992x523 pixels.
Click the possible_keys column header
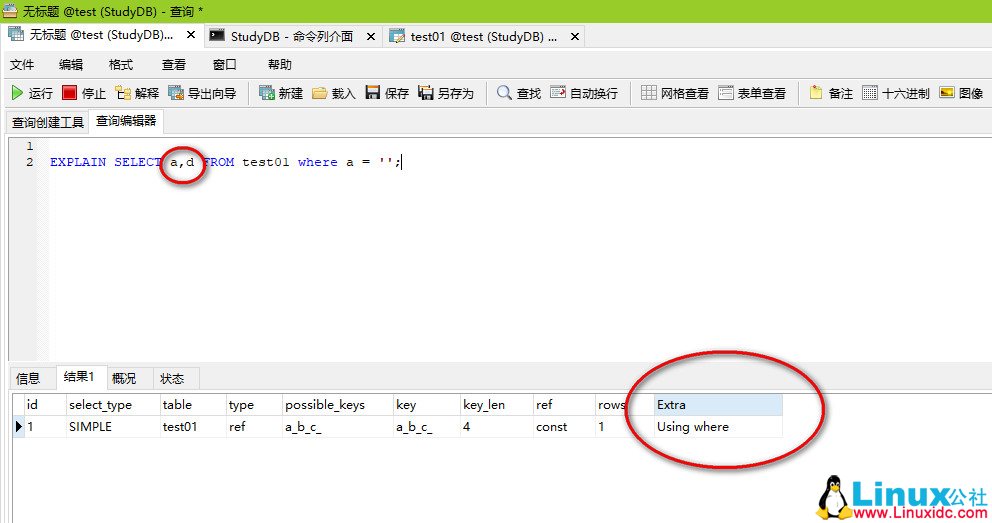[x=338, y=405]
